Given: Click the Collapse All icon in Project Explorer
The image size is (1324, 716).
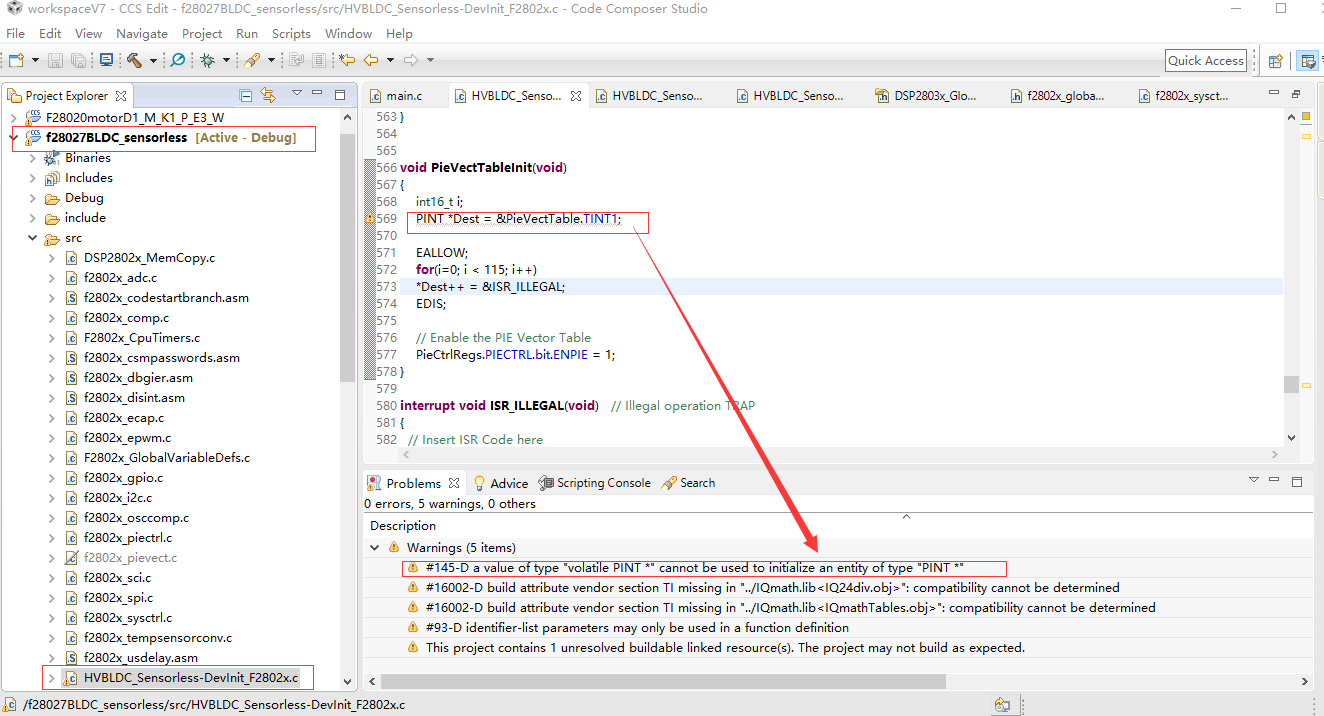Looking at the screenshot, I should coord(246,95).
